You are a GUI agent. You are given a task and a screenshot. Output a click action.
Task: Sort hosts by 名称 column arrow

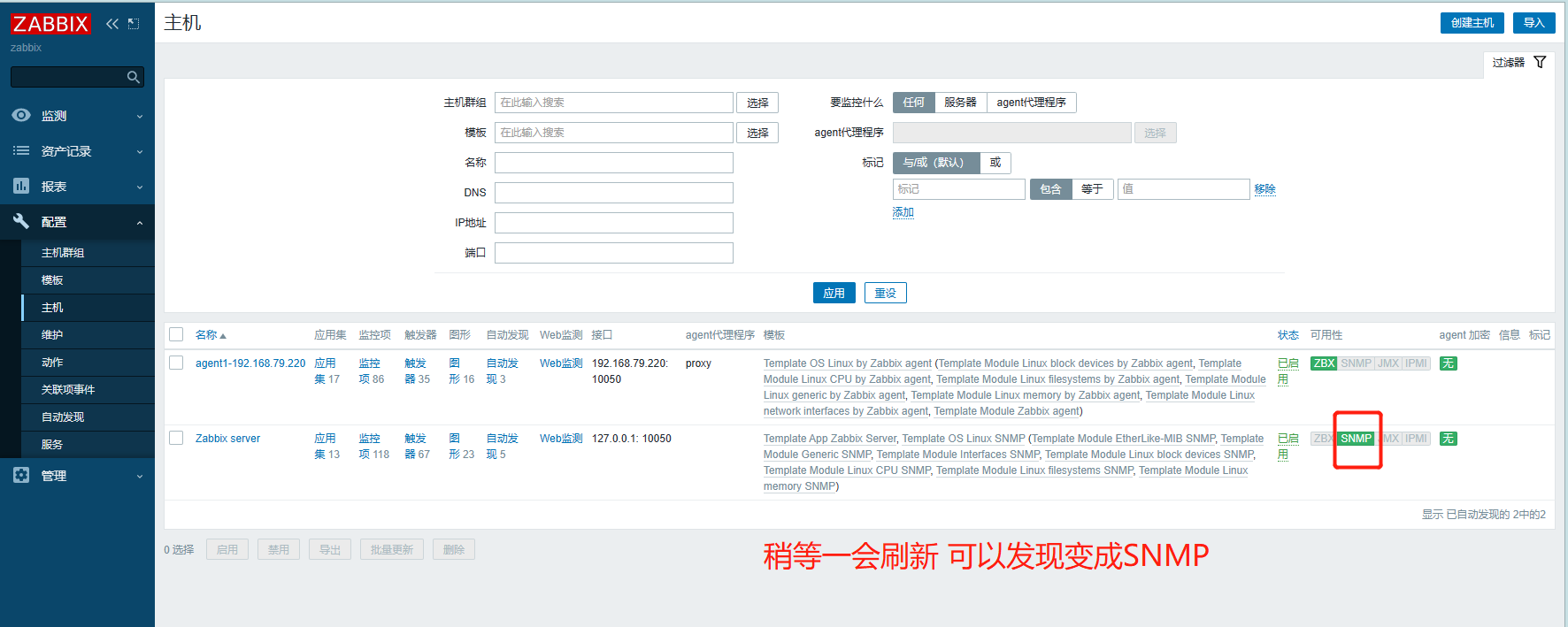coord(223,336)
